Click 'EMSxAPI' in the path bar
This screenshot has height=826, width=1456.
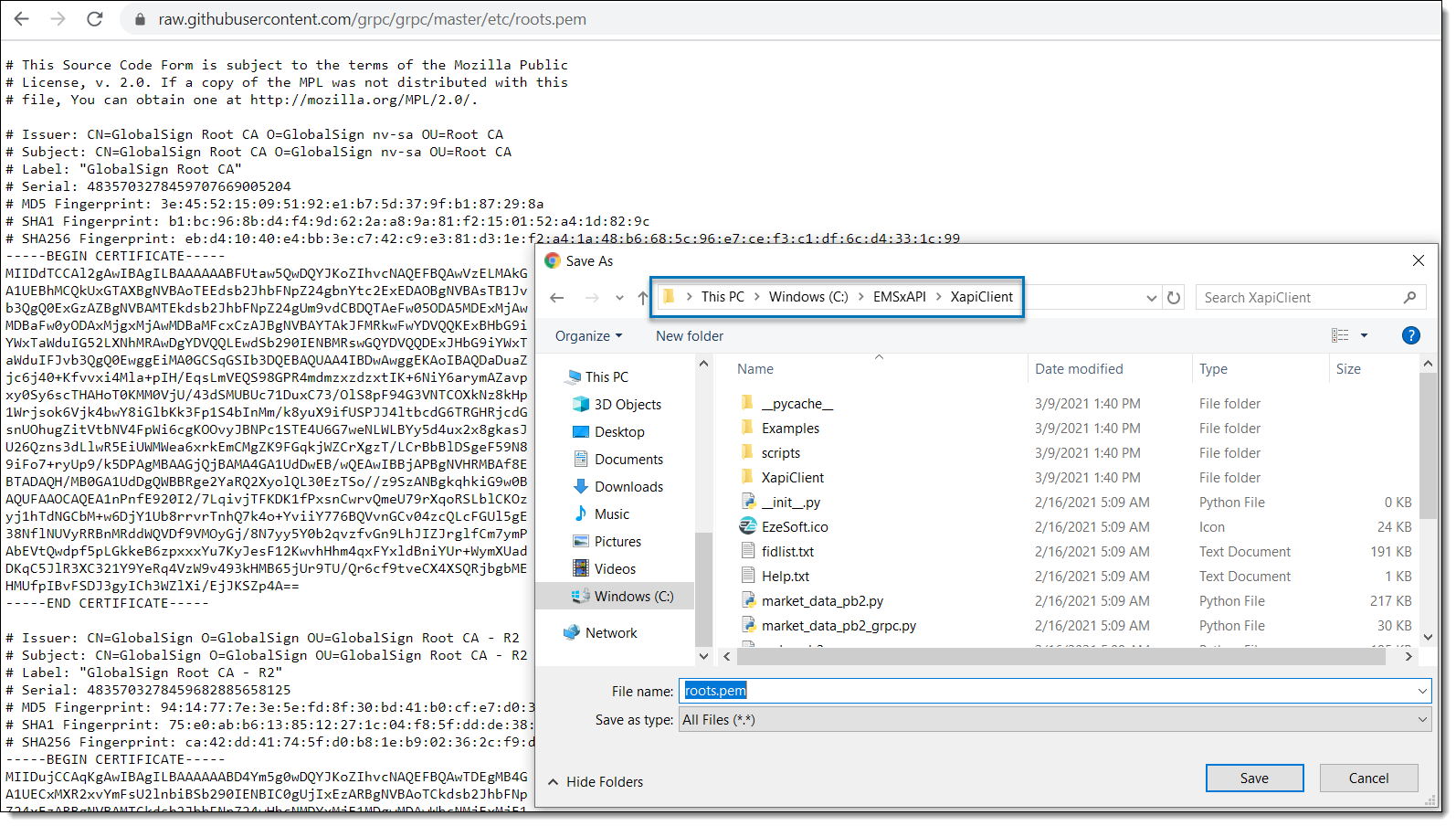[x=900, y=297]
